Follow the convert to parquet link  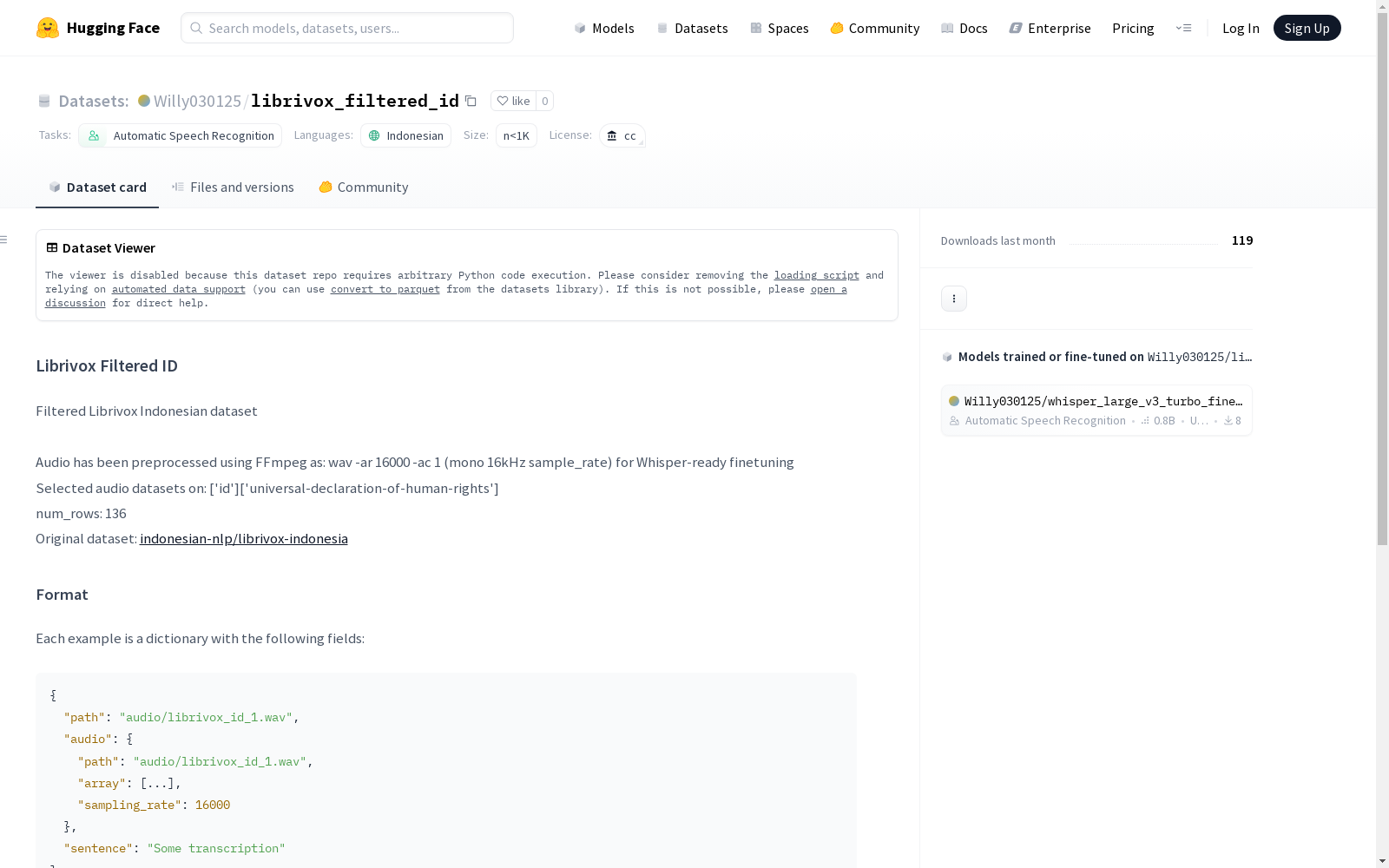pyautogui.click(x=385, y=289)
